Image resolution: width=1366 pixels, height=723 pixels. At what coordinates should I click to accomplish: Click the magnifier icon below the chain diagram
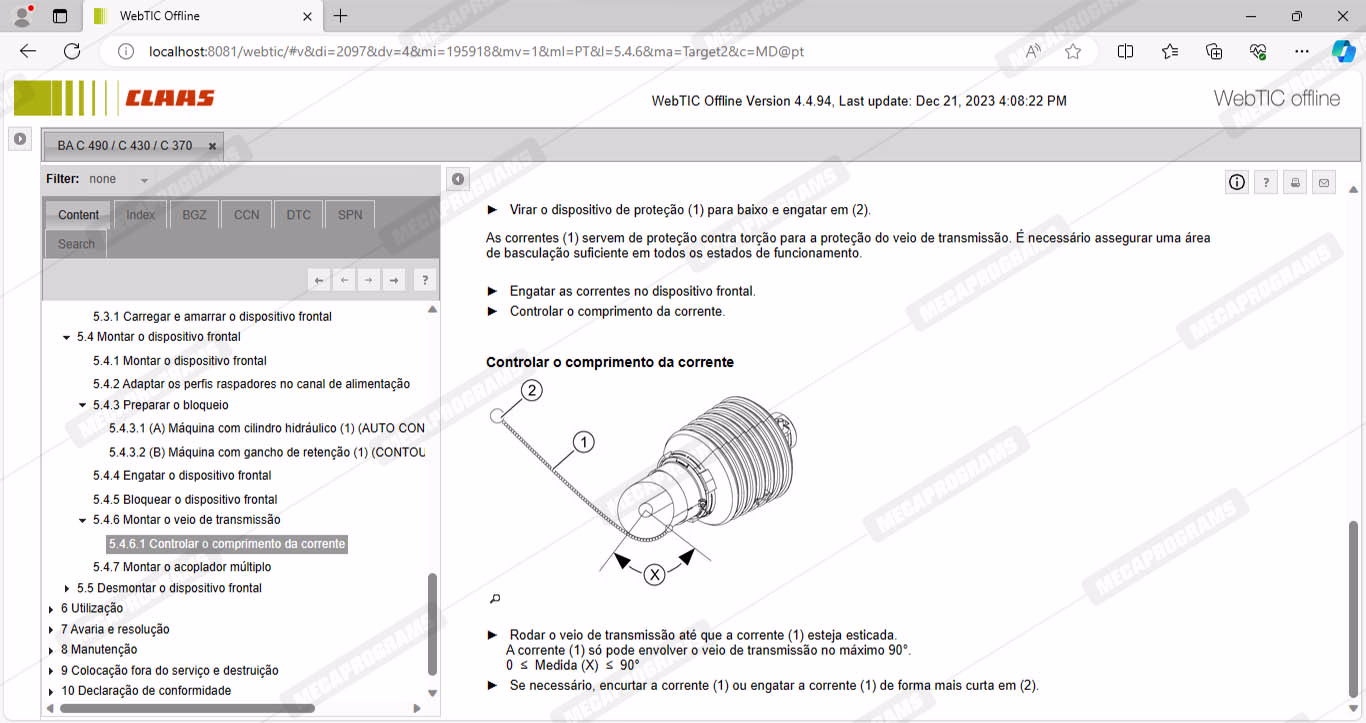click(x=494, y=599)
